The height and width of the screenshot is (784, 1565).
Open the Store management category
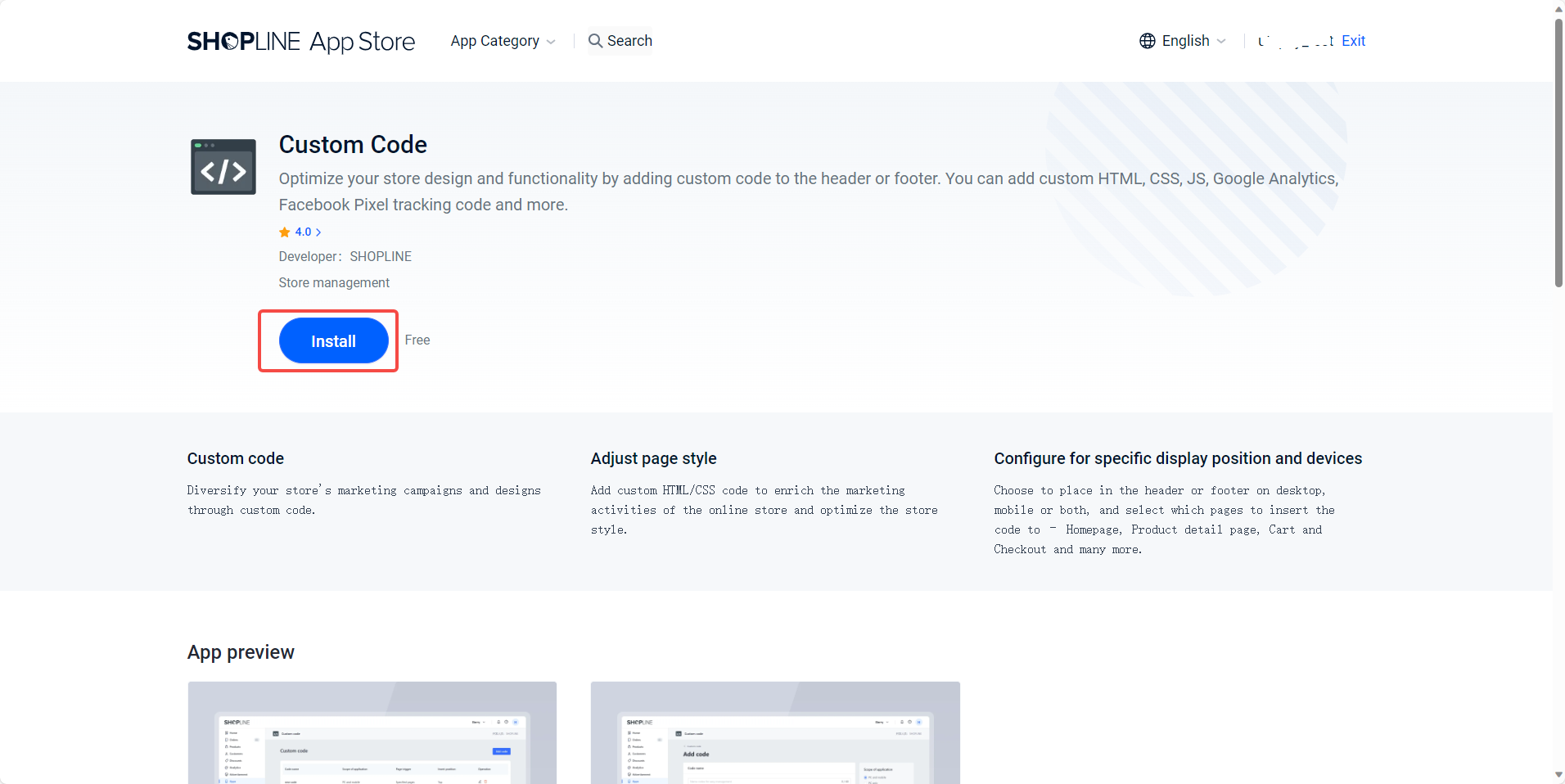pos(334,282)
